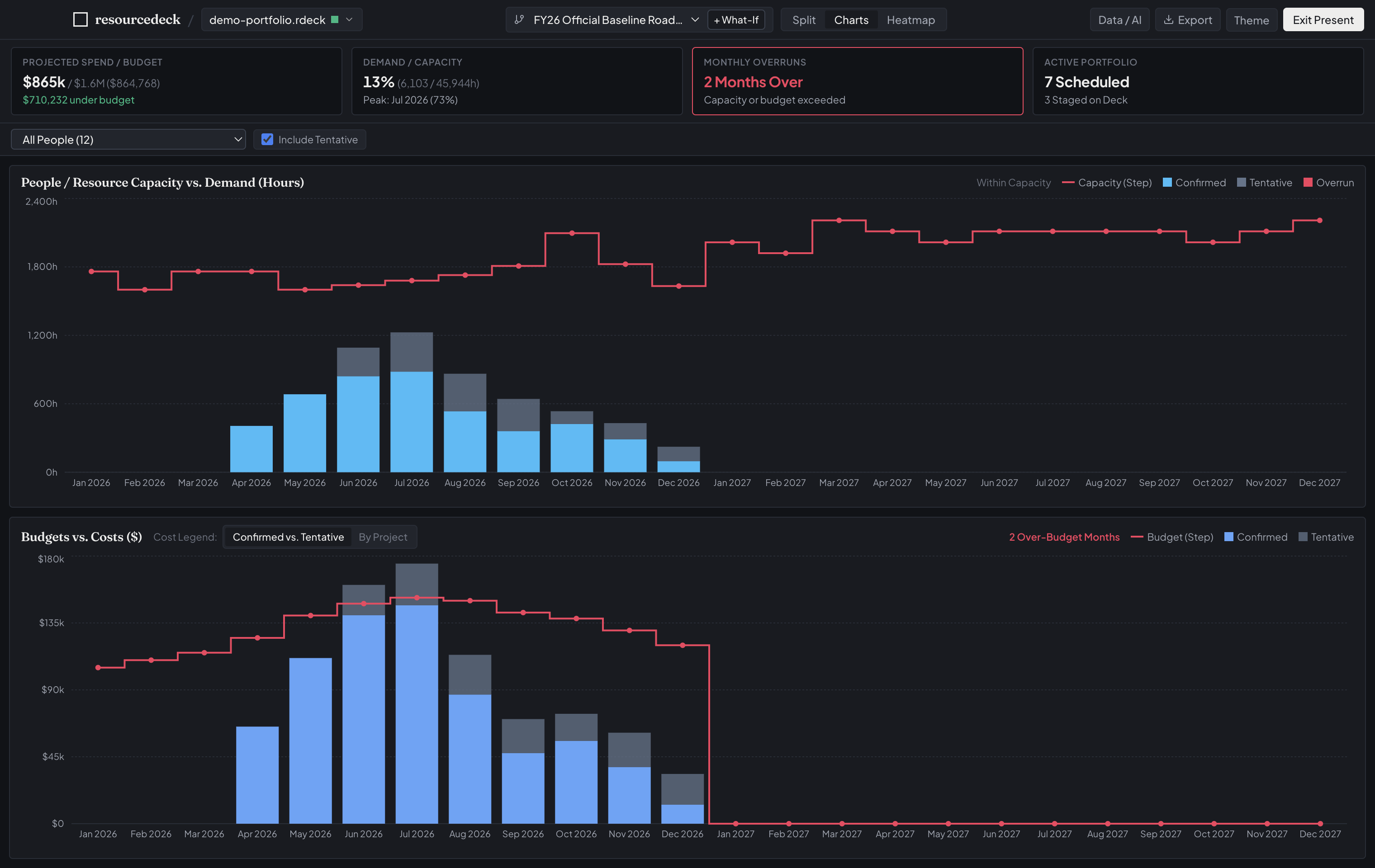Toggle Tentative legend swatch in budgets chart

(1303, 537)
